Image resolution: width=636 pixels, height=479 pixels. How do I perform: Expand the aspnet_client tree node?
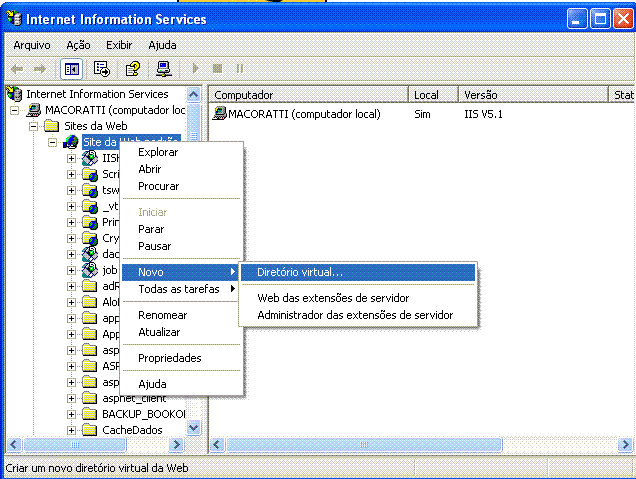click(72, 399)
